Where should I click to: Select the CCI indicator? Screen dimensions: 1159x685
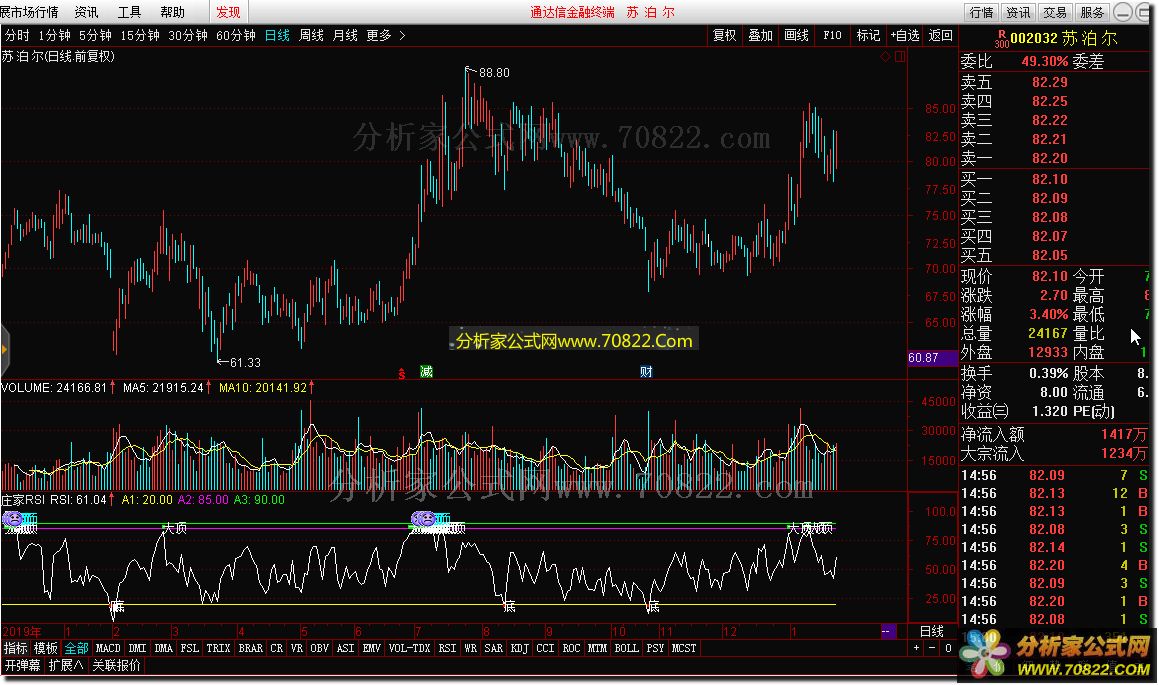point(545,648)
